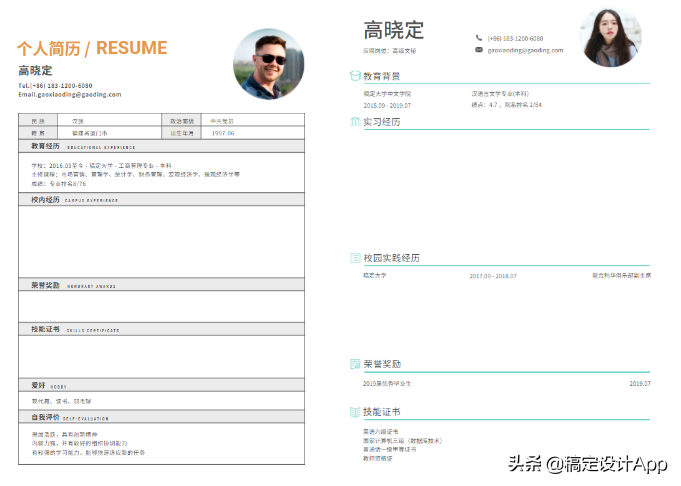
Task: Click the '2019.07' award date
Action: pyautogui.click(x=640, y=384)
